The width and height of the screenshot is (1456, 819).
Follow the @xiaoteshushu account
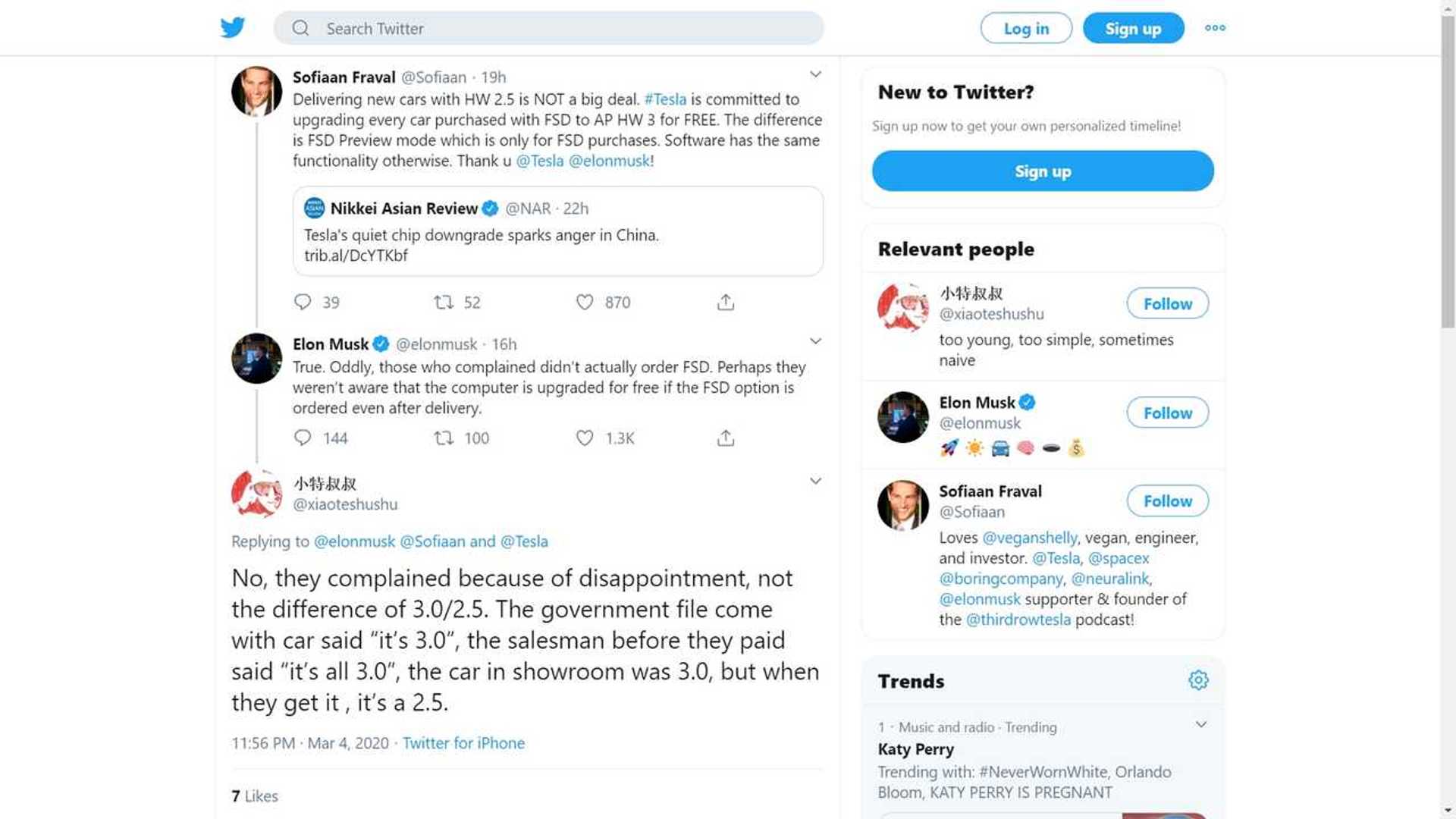(1167, 303)
